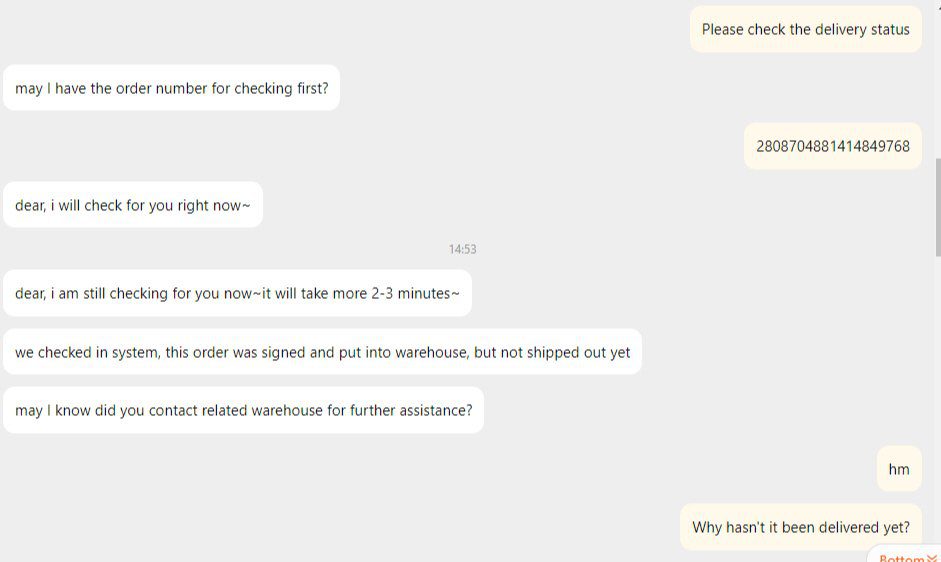Click the scrollbar track above the thumb

point(937,80)
